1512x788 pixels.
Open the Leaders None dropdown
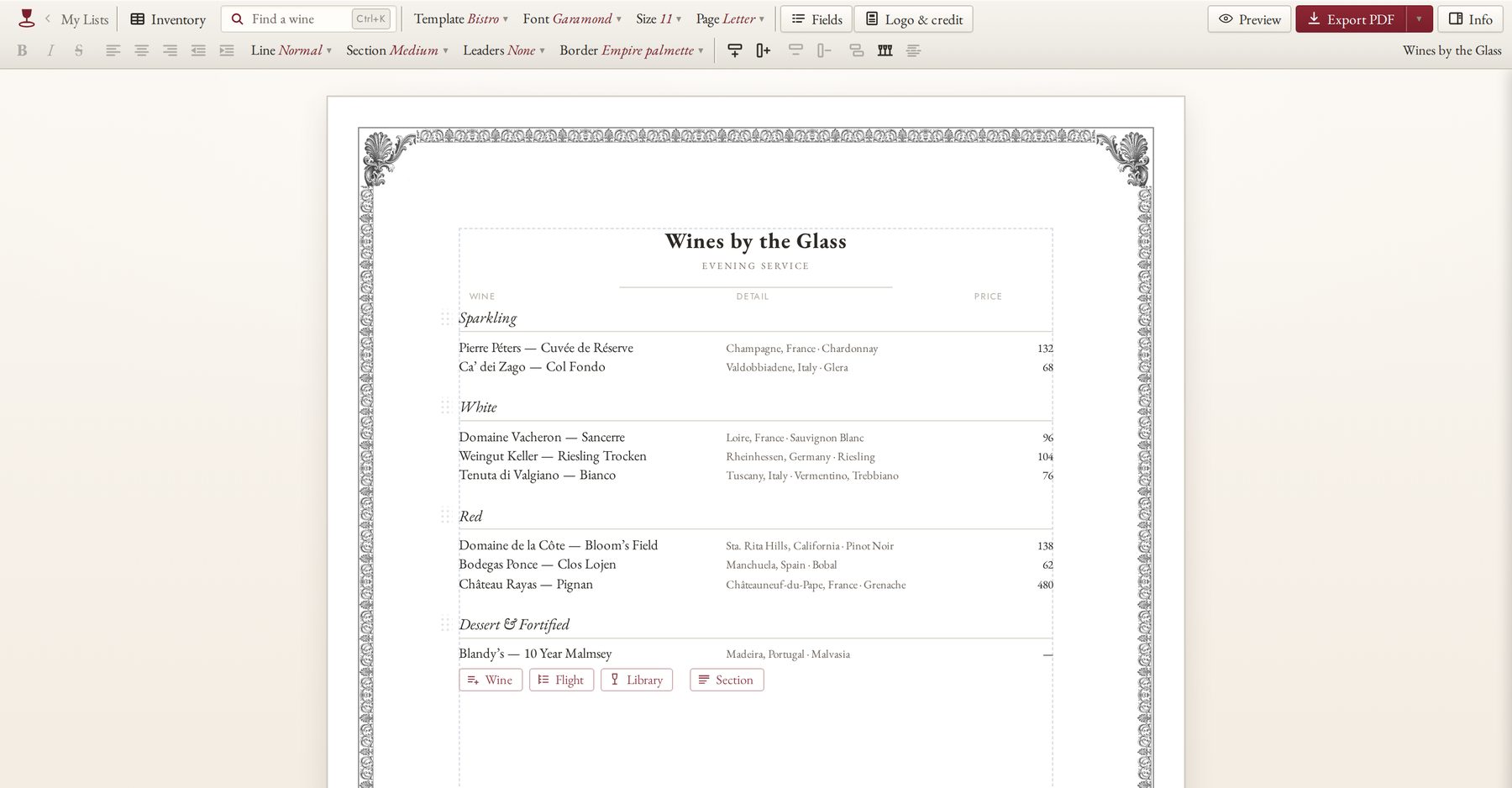504,50
